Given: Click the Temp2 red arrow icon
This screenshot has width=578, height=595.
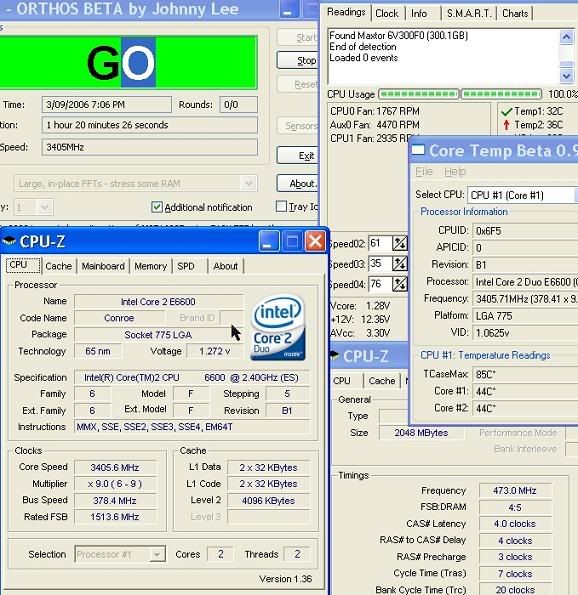Looking at the screenshot, I should pos(506,125).
